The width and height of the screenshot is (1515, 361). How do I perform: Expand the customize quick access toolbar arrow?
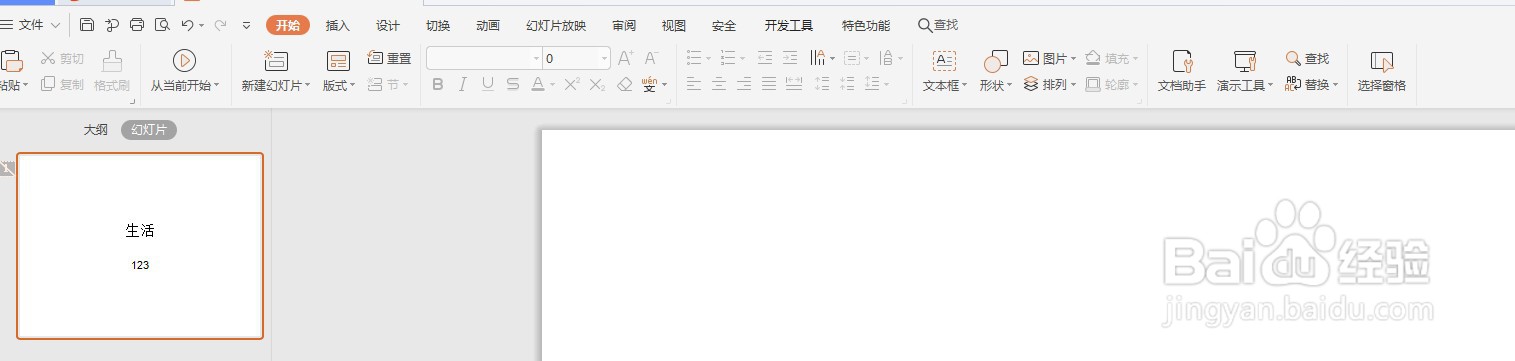pyautogui.click(x=247, y=25)
